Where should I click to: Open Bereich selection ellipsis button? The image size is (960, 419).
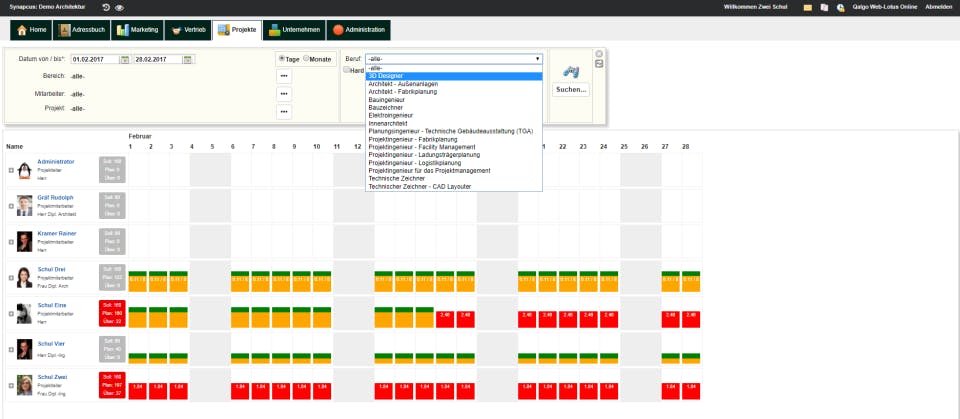[284, 76]
